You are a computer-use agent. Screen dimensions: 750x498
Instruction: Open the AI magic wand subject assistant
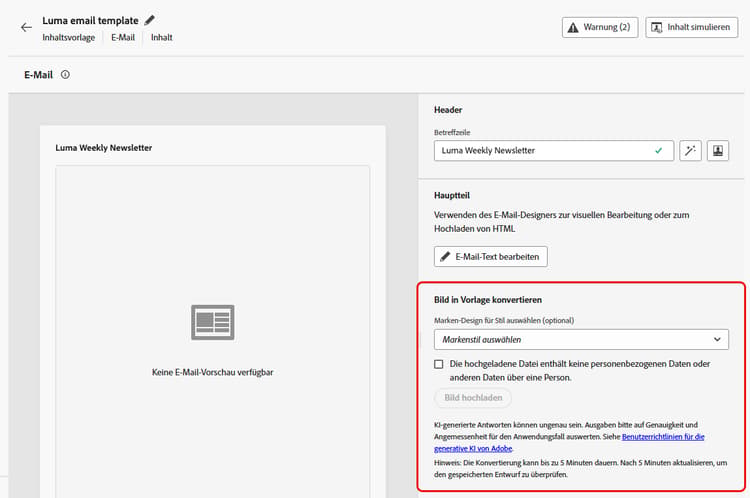click(x=690, y=151)
